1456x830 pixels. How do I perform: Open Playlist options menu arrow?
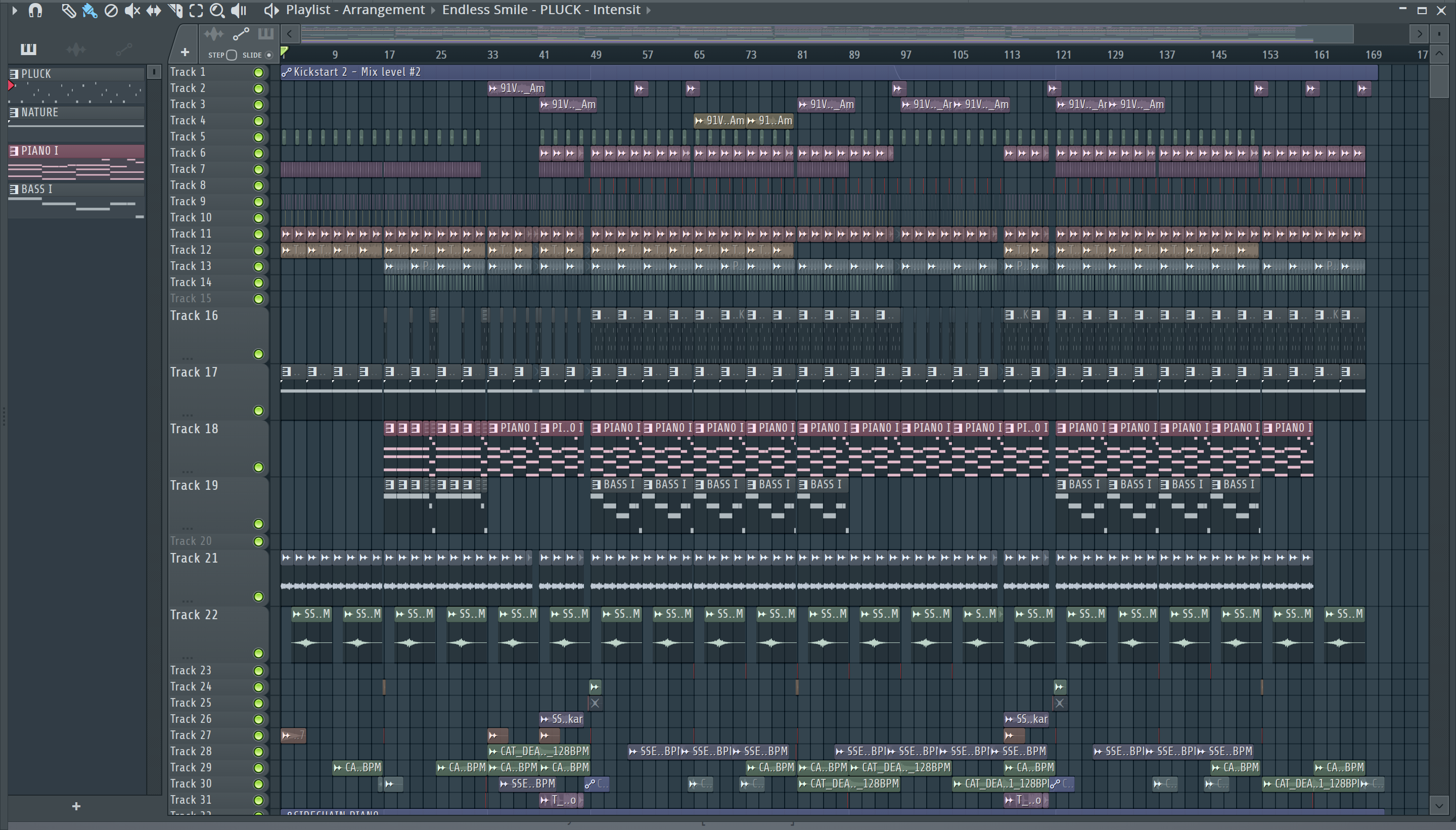(x=14, y=10)
